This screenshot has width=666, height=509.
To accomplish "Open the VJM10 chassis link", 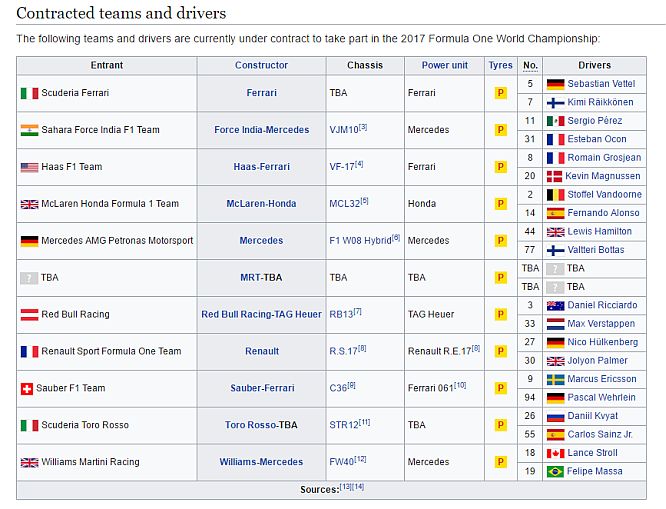I will tap(344, 130).
